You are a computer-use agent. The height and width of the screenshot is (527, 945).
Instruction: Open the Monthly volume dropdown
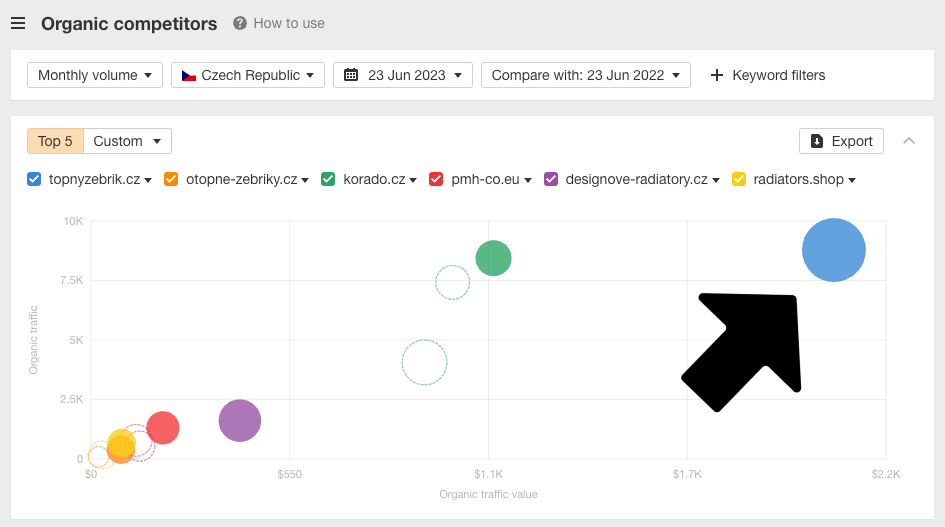(95, 75)
